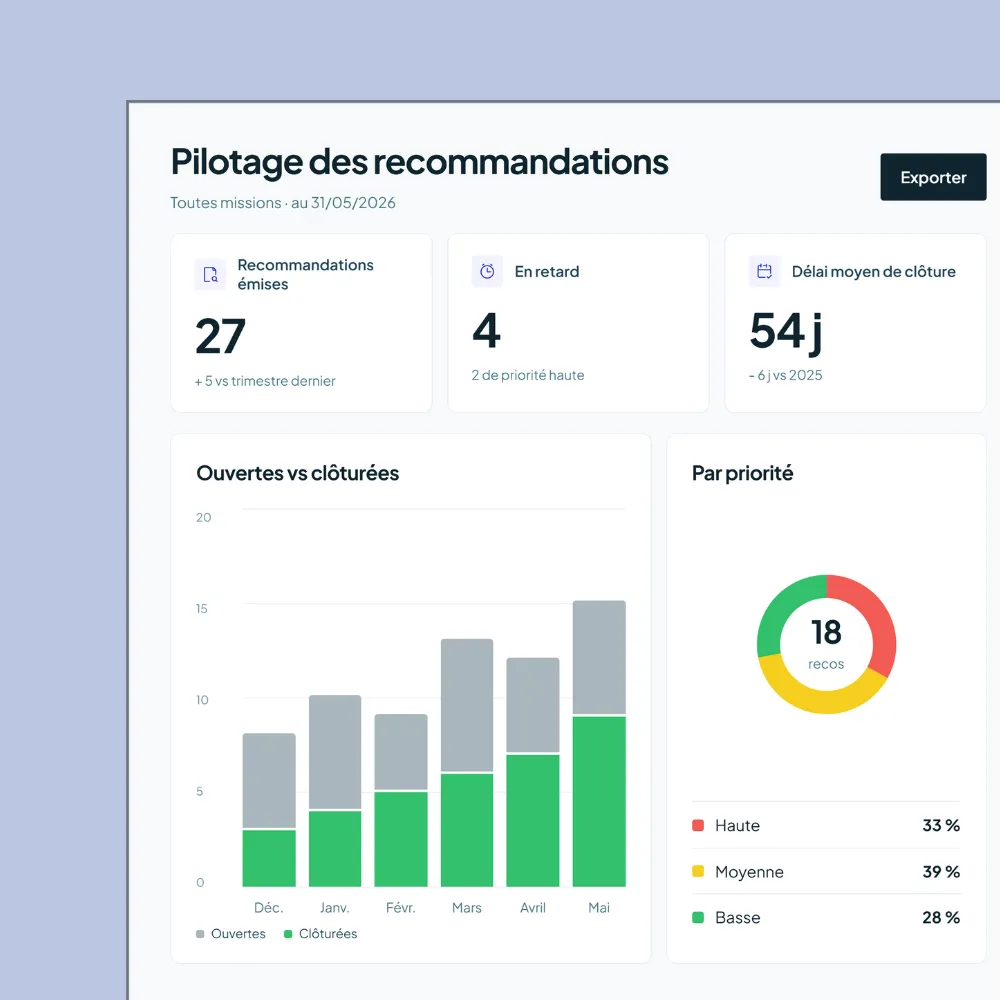
Task: Click the gray Ouvertes bar for Mars
Action: 467,705
